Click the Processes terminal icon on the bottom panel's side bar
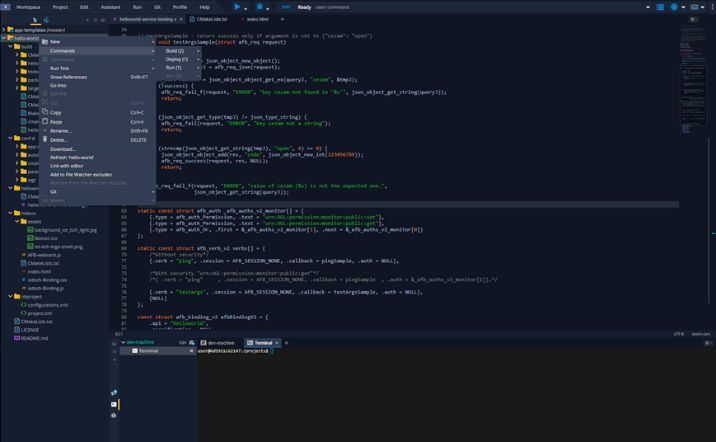716x442 pixels. tap(114, 404)
